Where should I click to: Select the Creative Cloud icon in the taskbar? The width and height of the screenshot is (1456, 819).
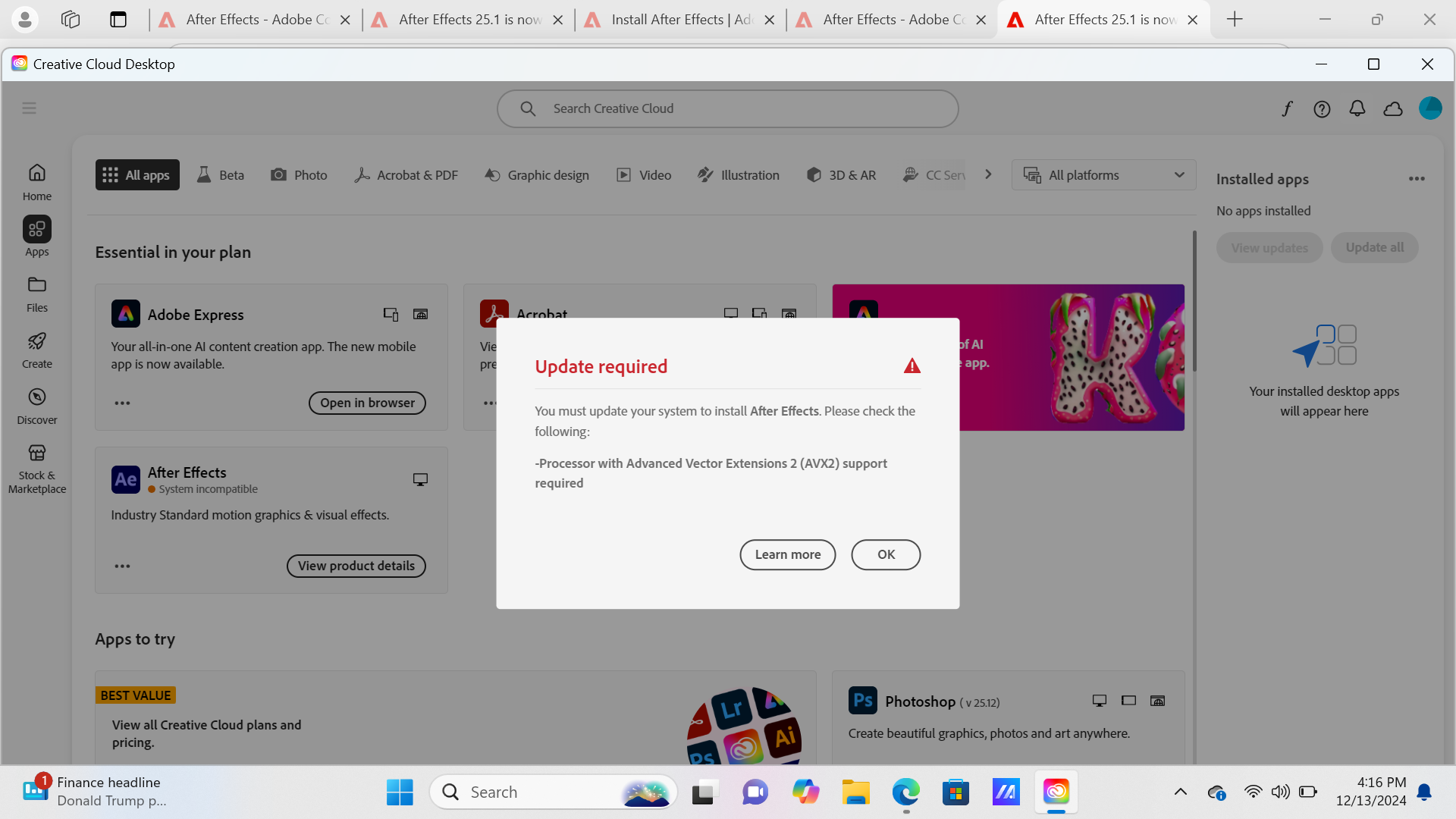1056,792
